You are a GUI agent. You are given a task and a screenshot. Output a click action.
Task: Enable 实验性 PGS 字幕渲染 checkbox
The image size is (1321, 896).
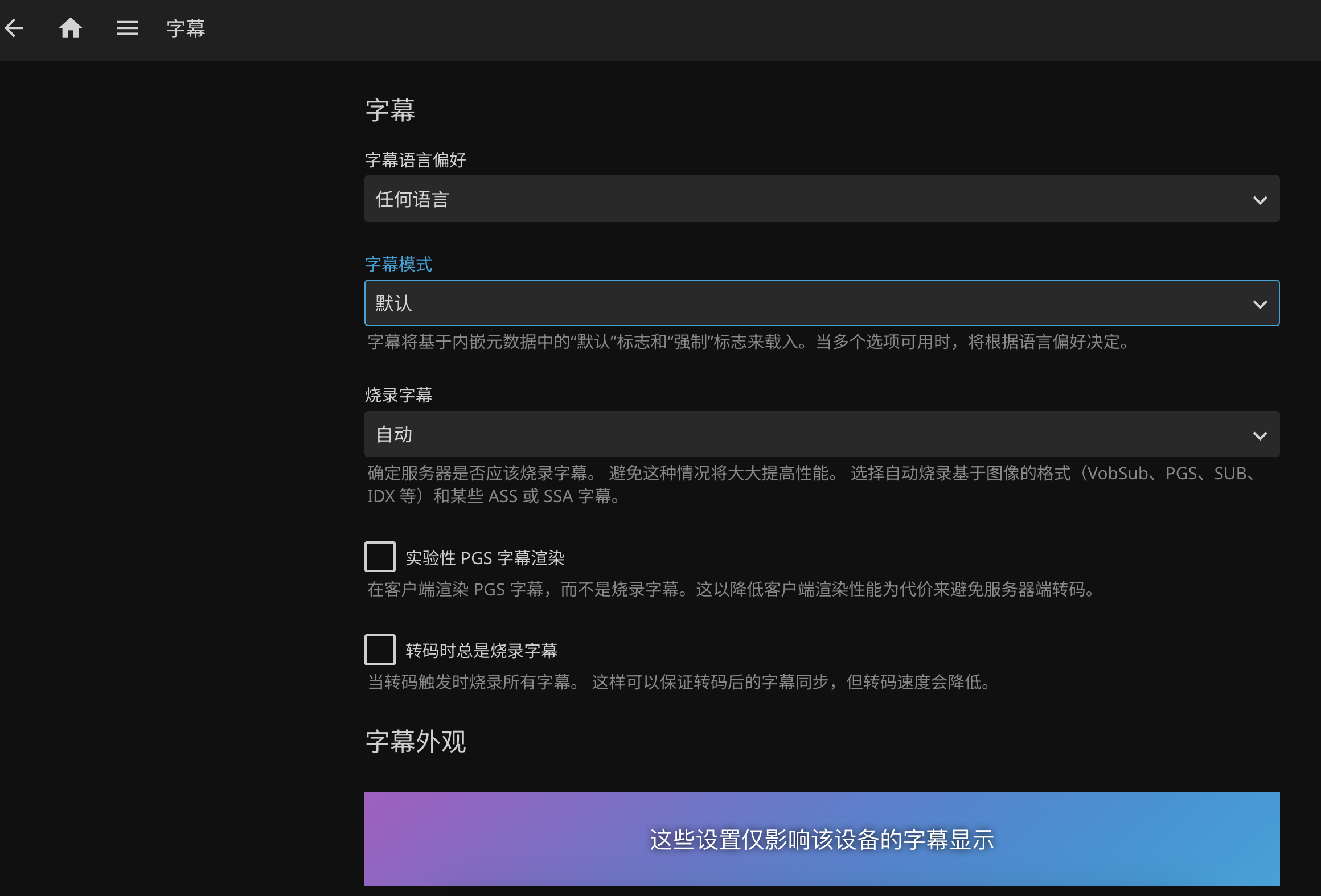[x=380, y=557]
